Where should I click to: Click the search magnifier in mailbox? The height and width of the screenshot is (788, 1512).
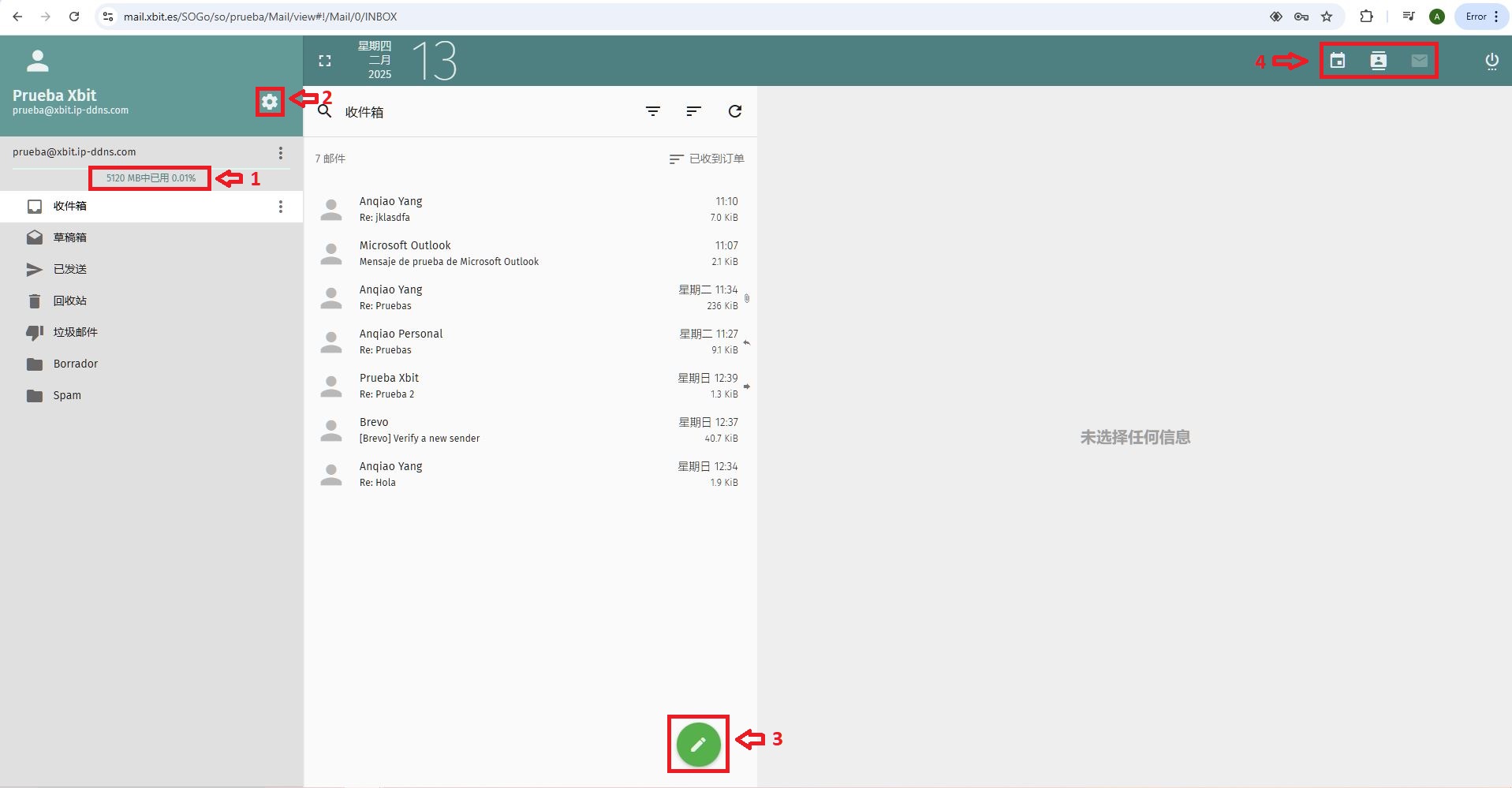pyautogui.click(x=324, y=111)
